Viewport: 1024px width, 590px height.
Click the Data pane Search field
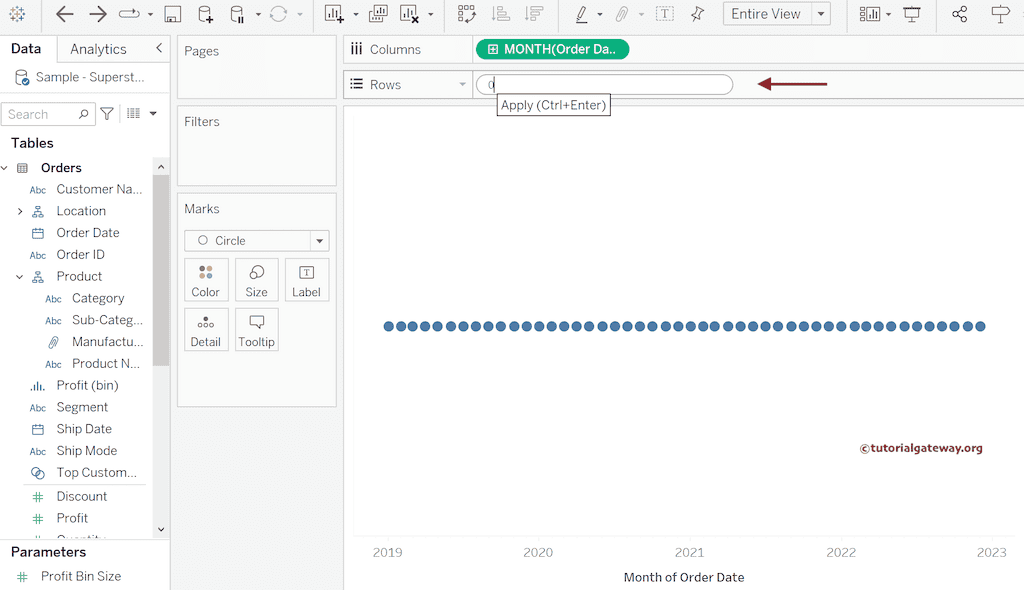coord(48,114)
